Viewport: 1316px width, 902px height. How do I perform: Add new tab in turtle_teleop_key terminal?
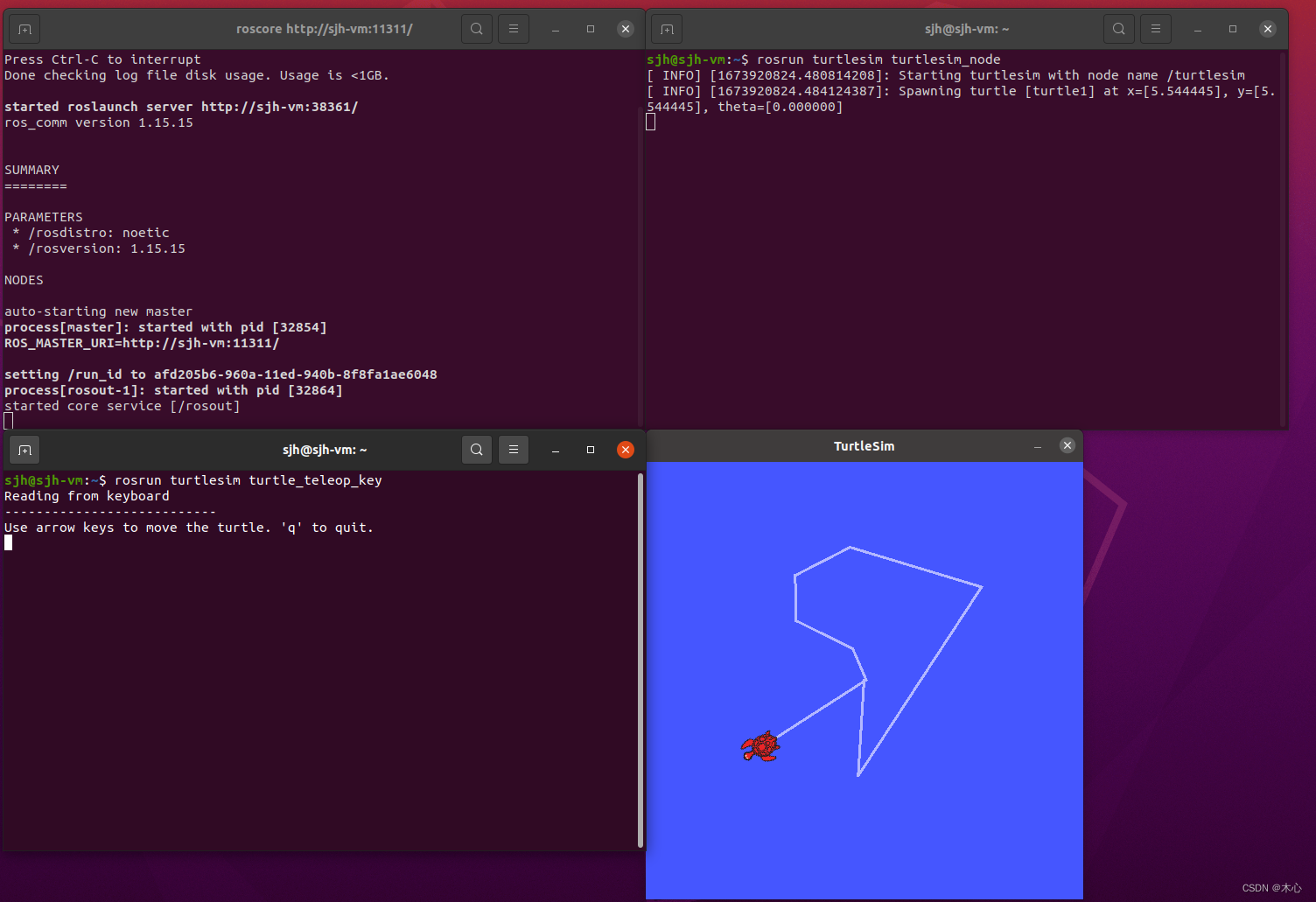(x=24, y=450)
